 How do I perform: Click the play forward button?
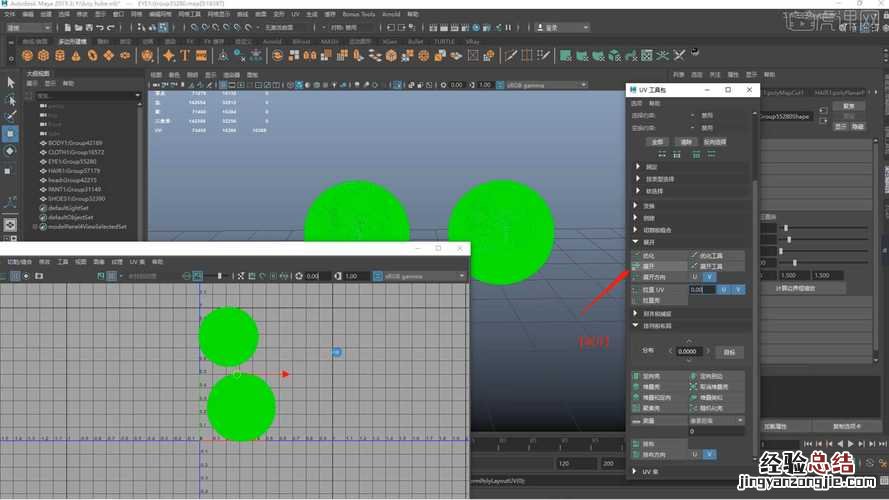[850, 444]
